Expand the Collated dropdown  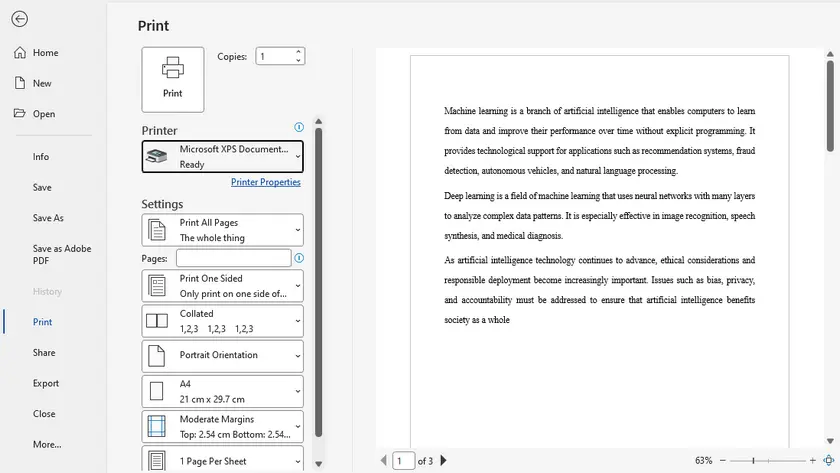[x=222, y=321]
